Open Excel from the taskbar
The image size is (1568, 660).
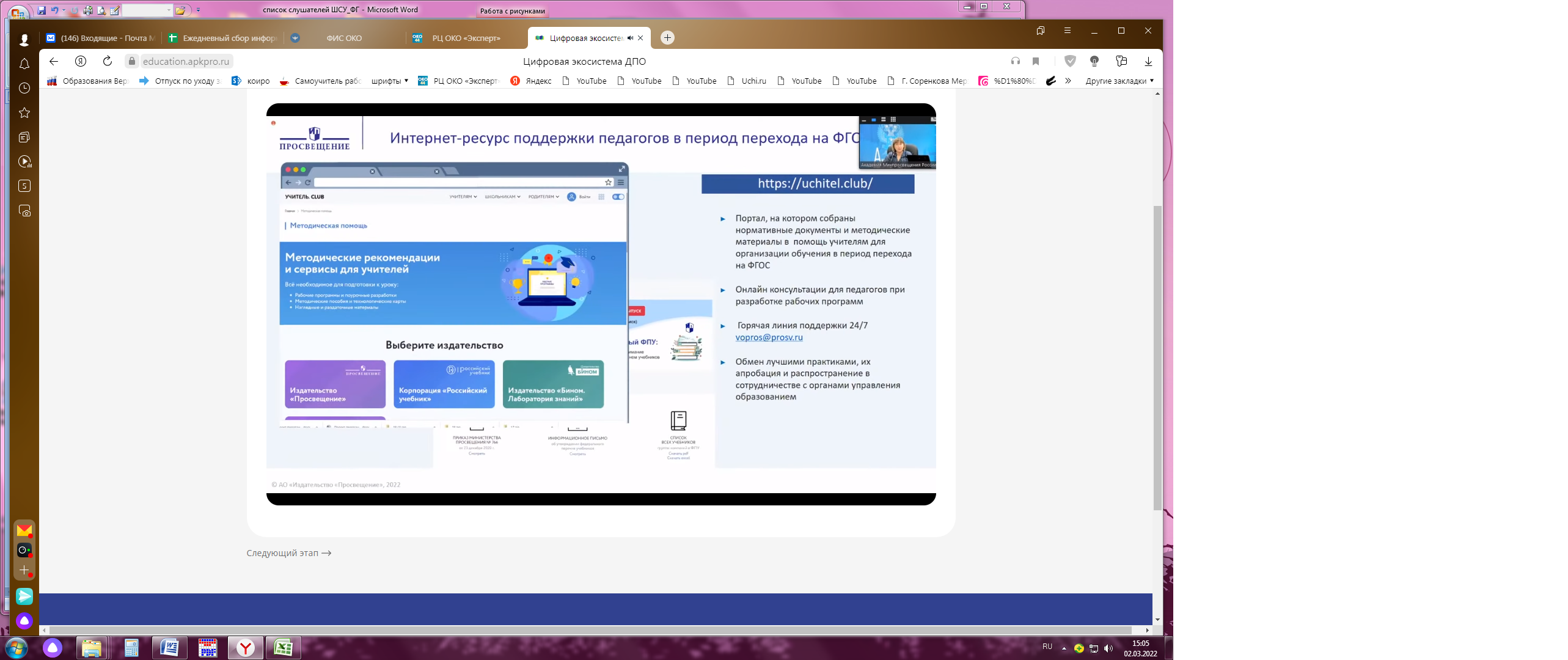(284, 648)
